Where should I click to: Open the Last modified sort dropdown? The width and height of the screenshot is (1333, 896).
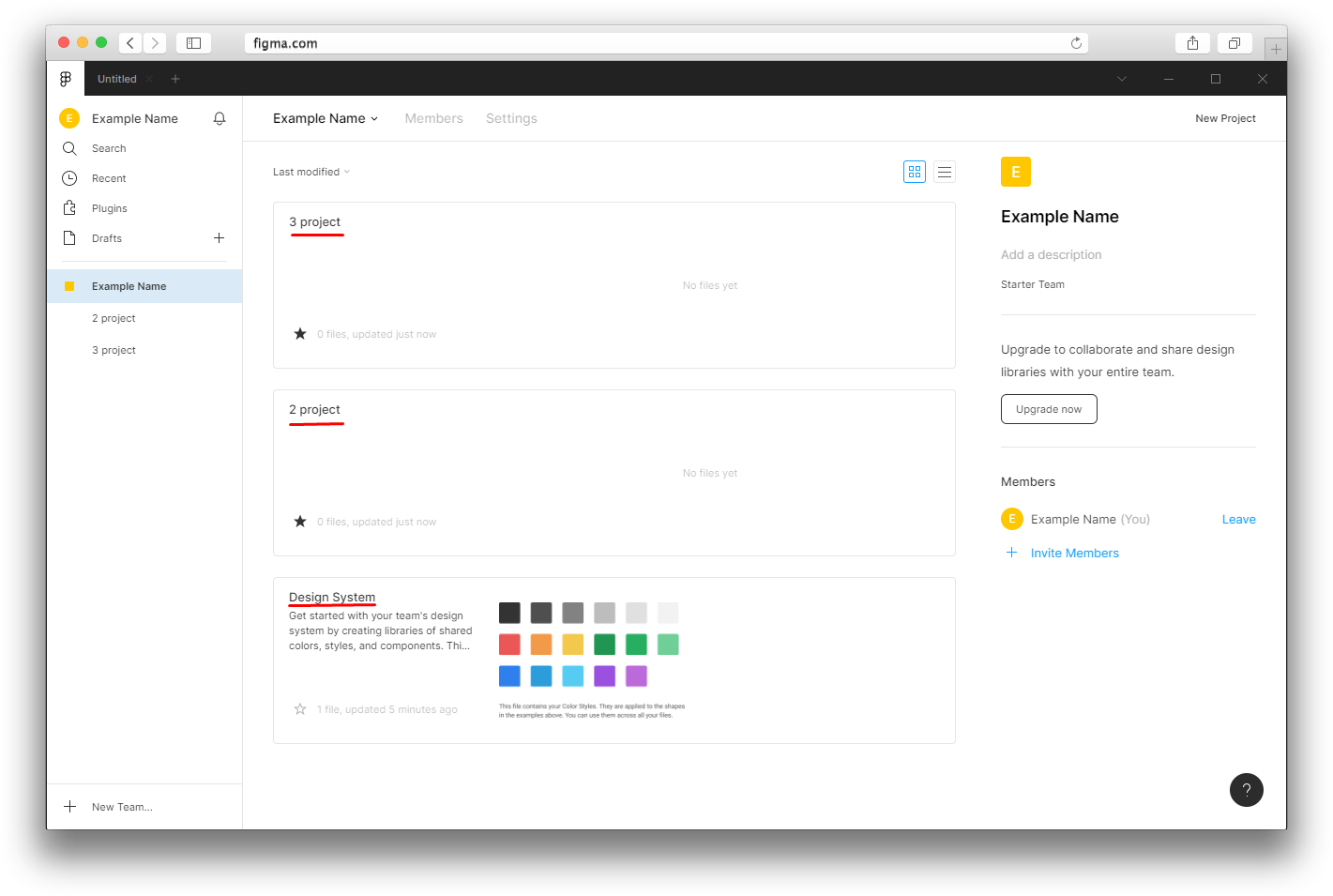pyautogui.click(x=311, y=172)
